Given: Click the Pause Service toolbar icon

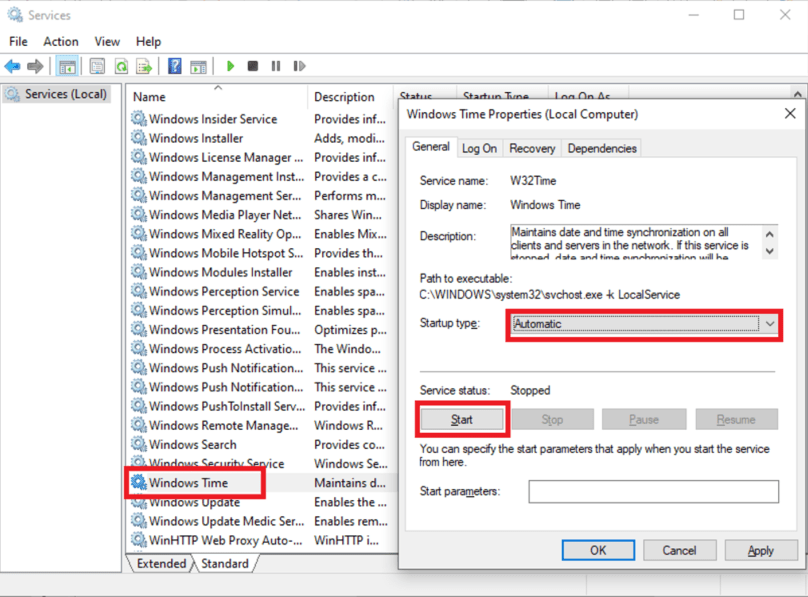Looking at the screenshot, I should pyautogui.click(x=277, y=66).
